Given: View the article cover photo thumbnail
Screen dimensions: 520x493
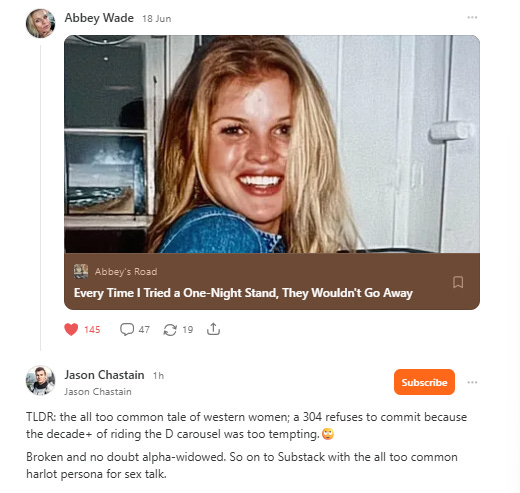Looking at the screenshot, I should (272, 144).
